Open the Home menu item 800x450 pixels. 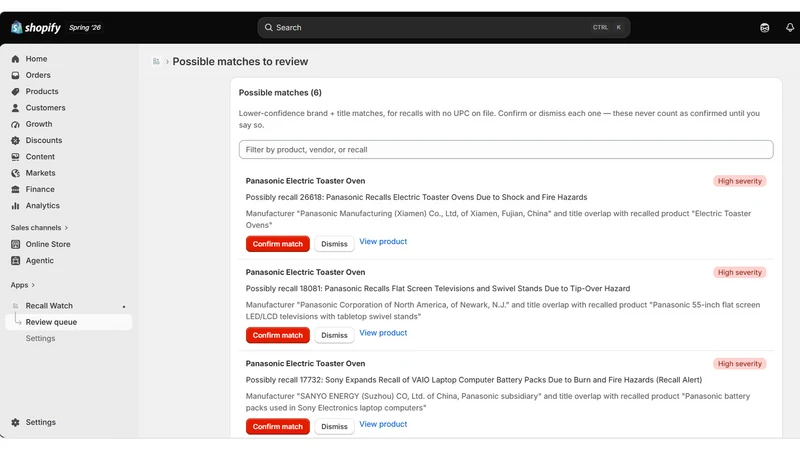click(x=36, y=59)
